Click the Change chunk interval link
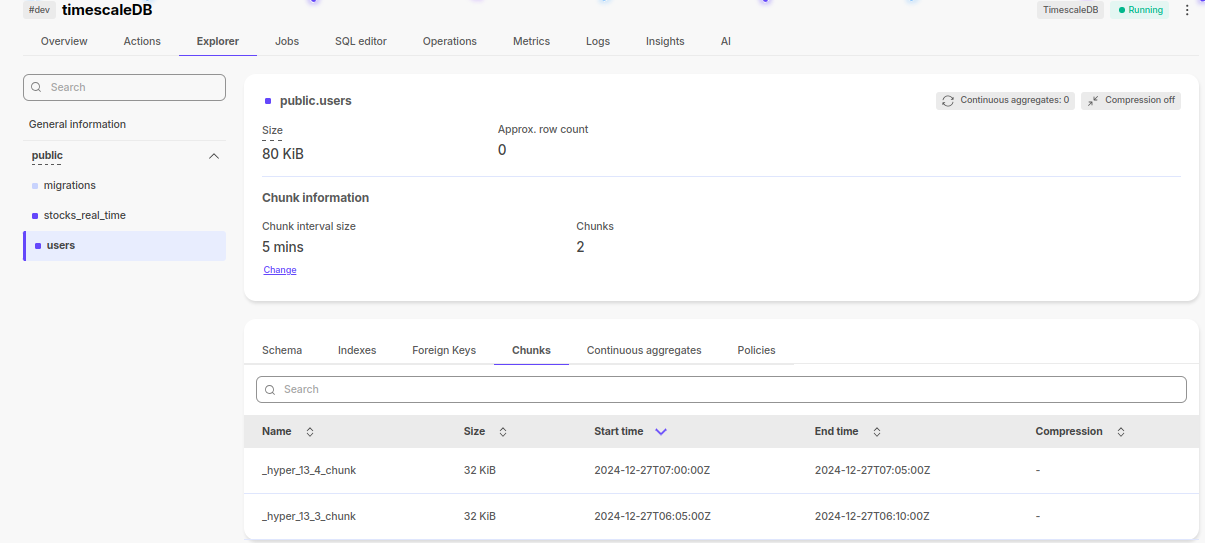The height and width of the screenshot is (543, 1205). click(280, 270)
